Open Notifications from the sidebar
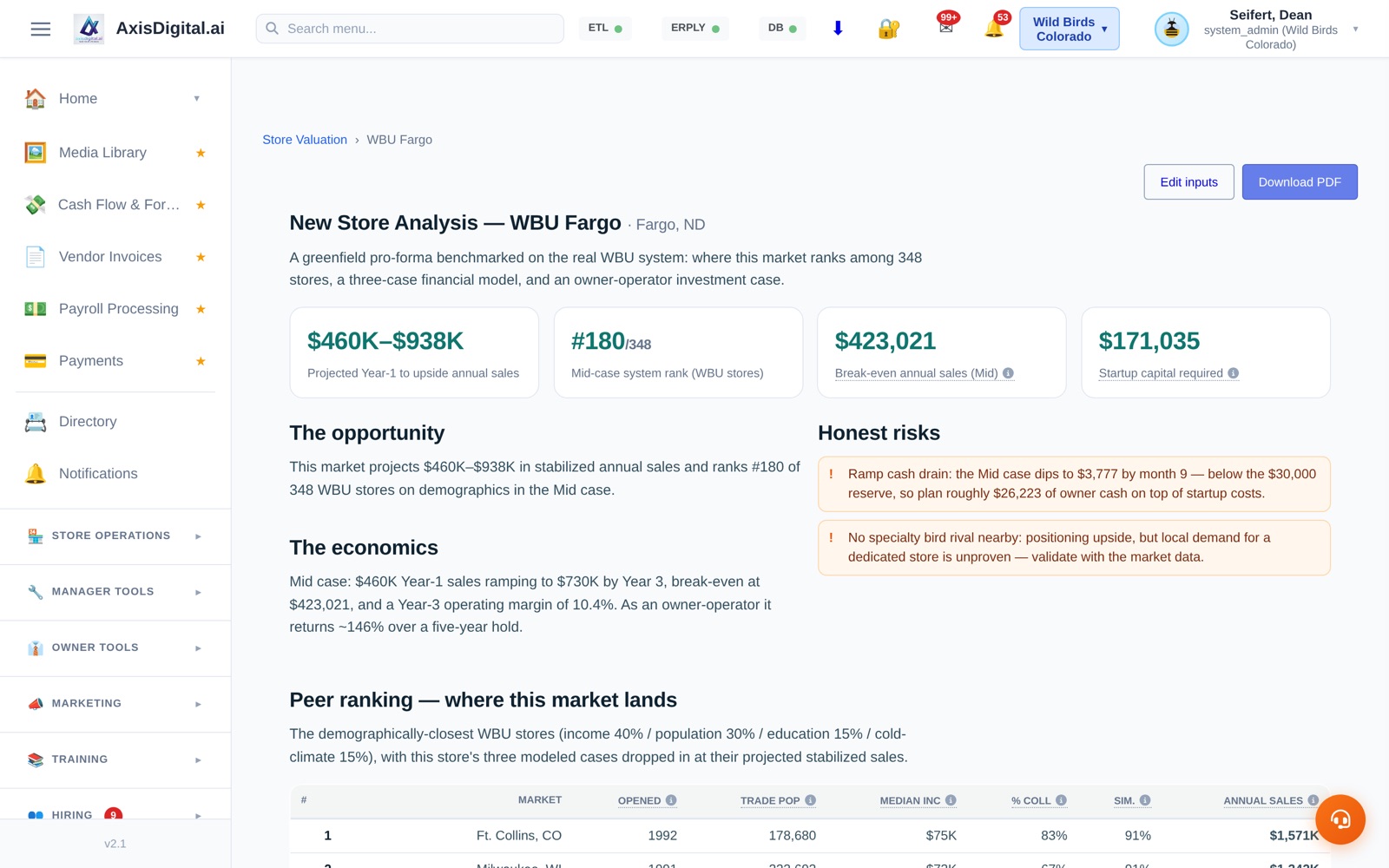The image size is (1389, 868). [98, 474]
